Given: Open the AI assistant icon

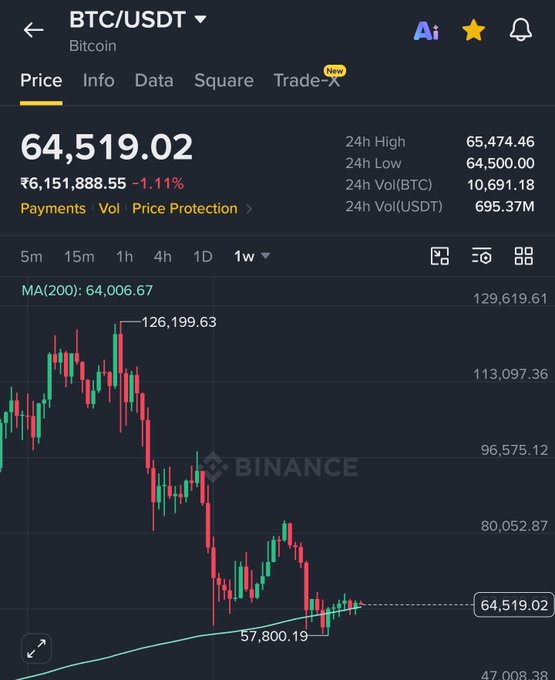Looking at the screenshot, I should click(x=426, y=31).
